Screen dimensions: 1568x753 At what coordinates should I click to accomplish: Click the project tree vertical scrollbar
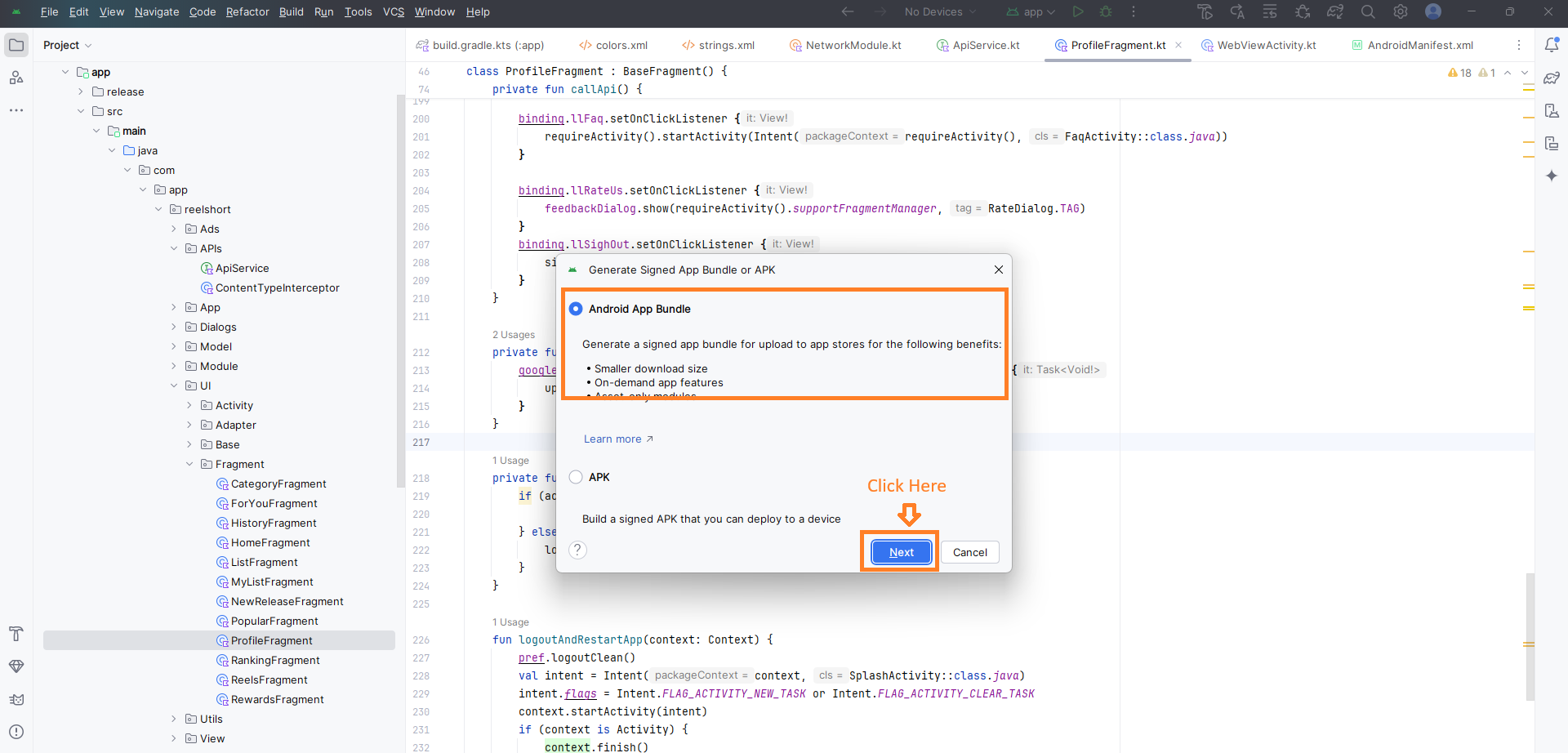400,291
